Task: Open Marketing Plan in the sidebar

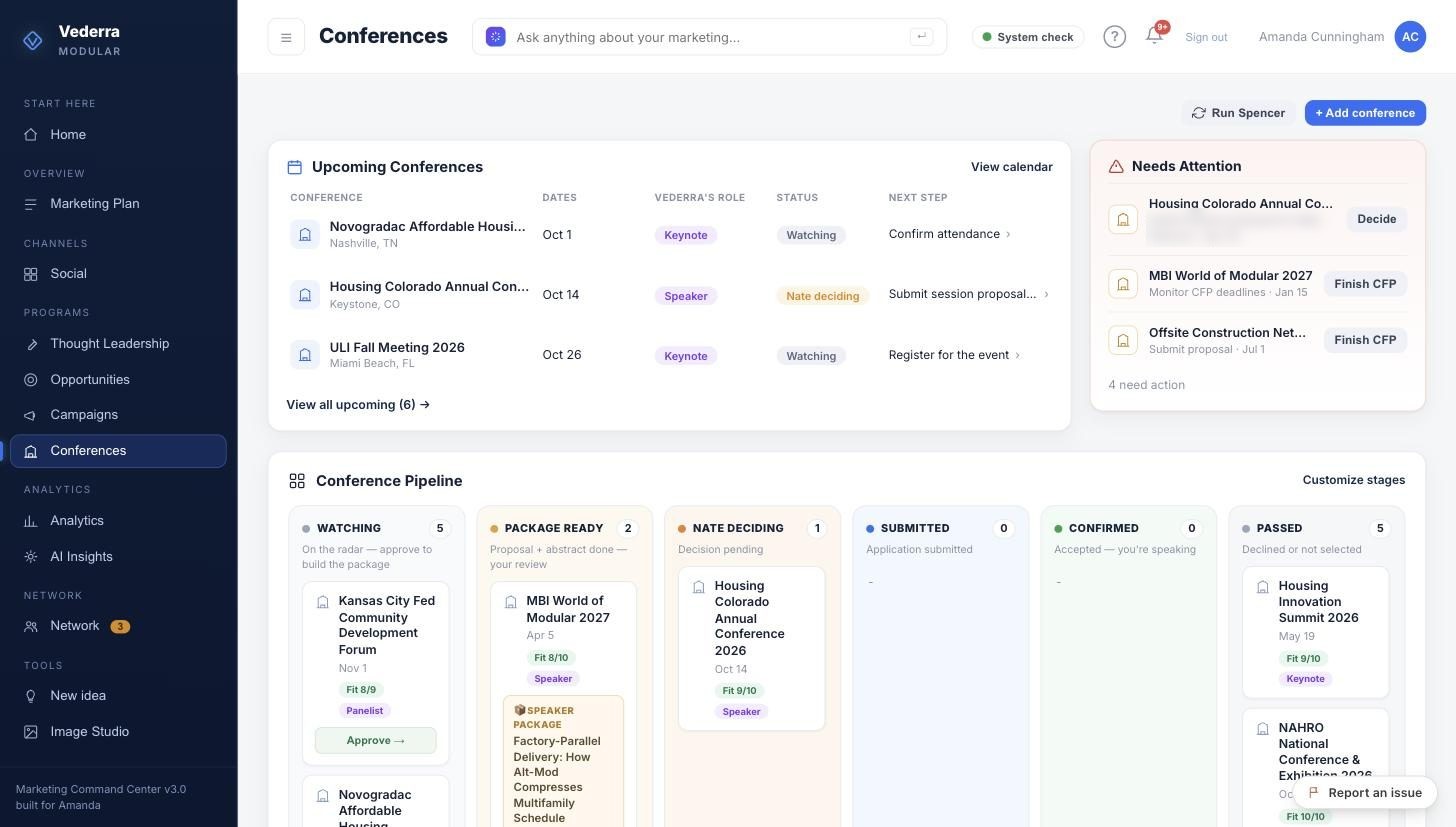Action: click(118, 204)
